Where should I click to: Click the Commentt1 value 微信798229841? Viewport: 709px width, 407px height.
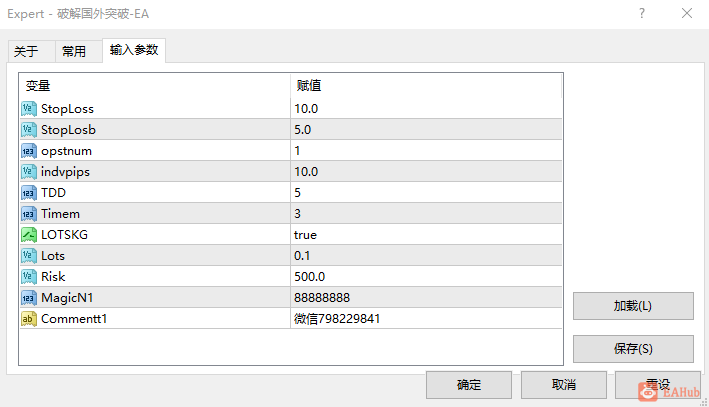[425, 318]
